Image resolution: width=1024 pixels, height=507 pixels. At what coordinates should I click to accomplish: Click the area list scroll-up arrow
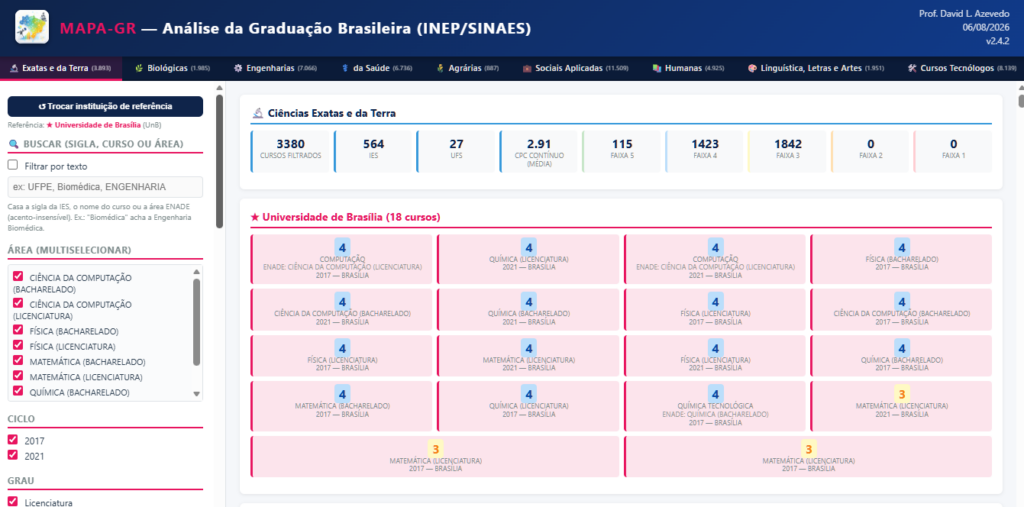(x=197, y=272)
